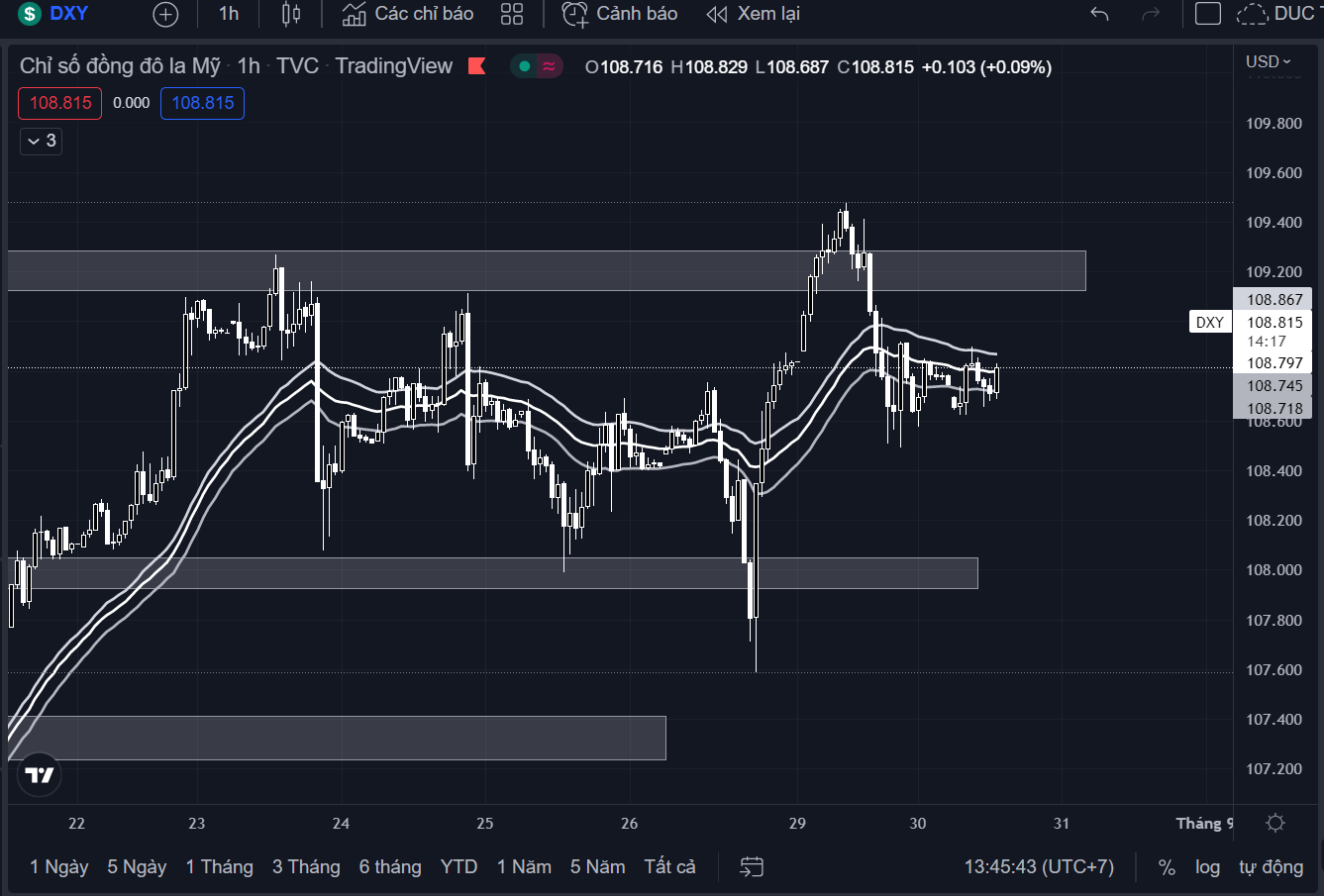
Task: Click the 109.800 price scale label
Action: coord(1273,124)
